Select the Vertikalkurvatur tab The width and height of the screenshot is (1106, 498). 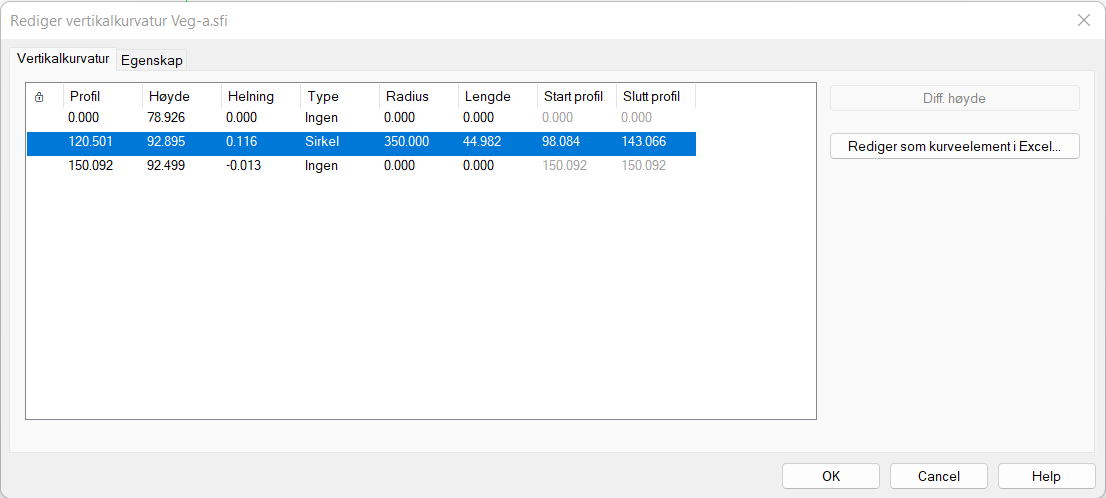coord(63,59)
